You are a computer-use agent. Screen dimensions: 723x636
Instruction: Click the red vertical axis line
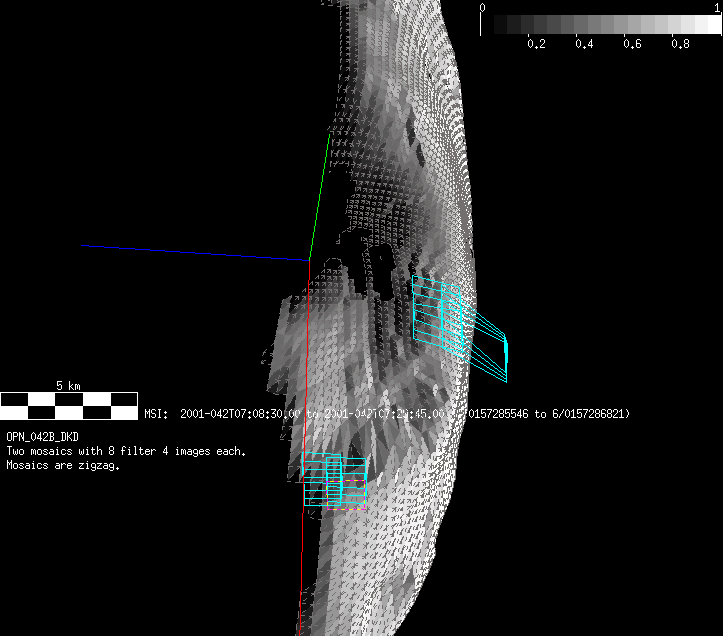click(305, 447)
